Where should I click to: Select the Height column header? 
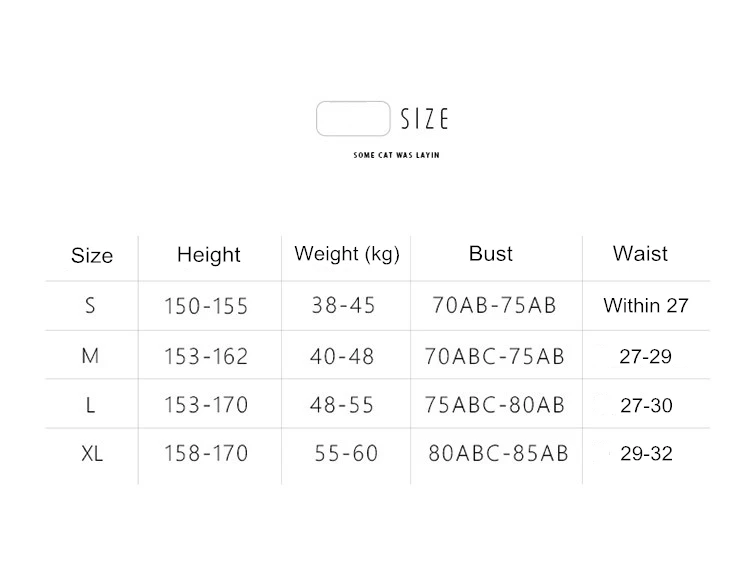coord(209,255)
